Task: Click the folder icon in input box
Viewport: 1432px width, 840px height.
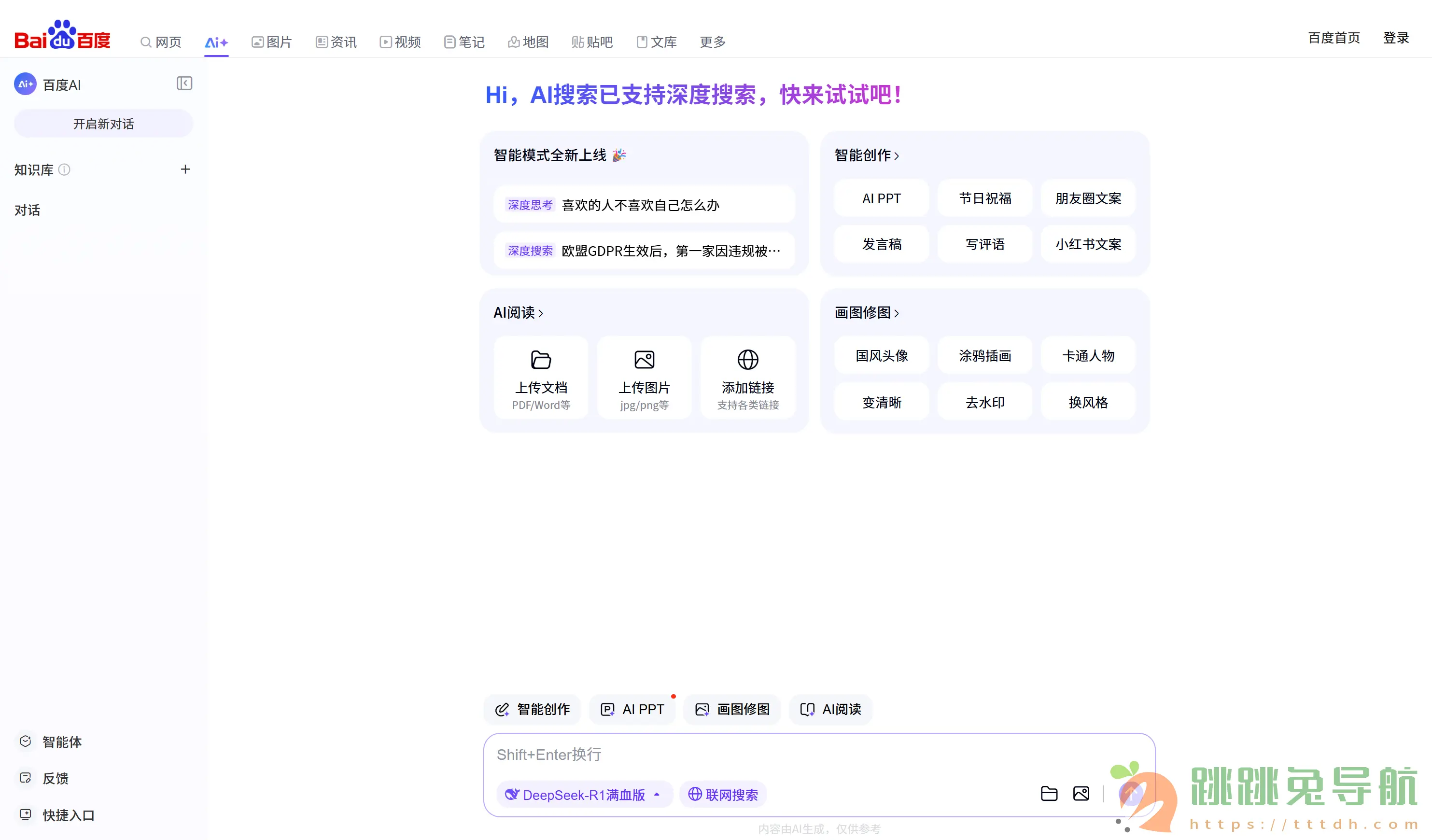Action: coord(1049,794)
